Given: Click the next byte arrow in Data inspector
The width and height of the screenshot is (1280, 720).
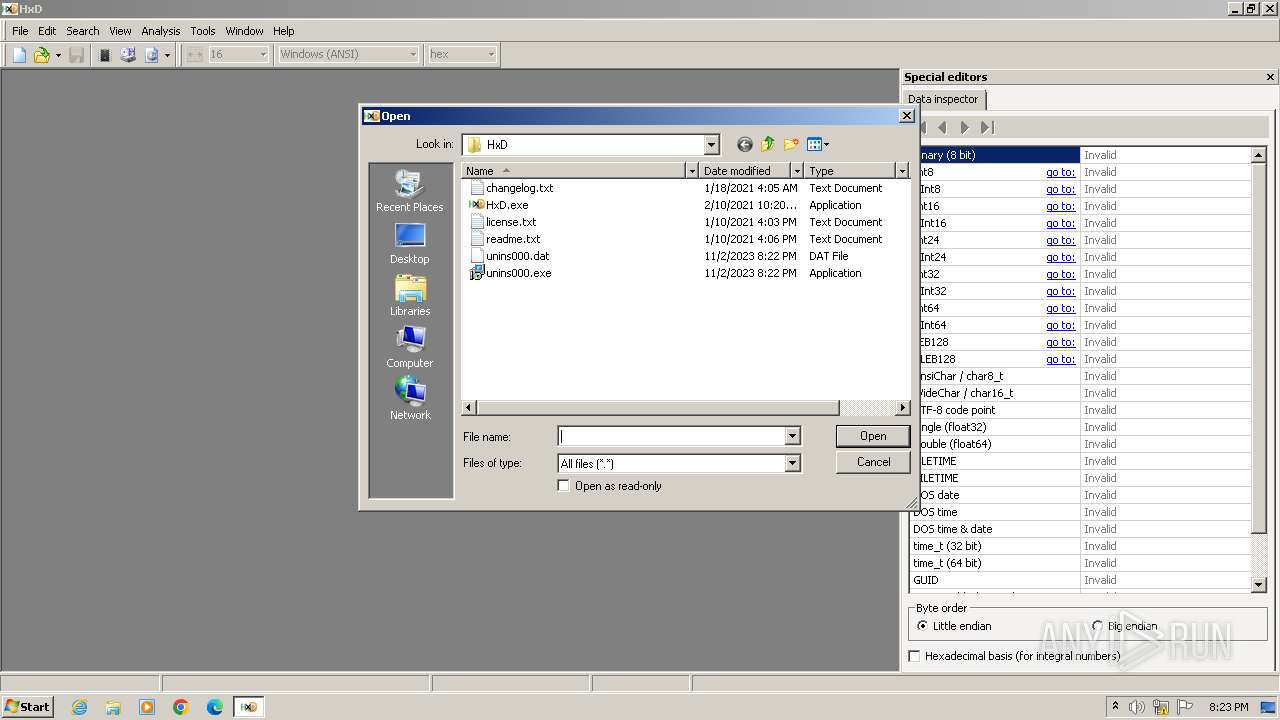Looking at the screenshot, I should [x=964, y=127].
